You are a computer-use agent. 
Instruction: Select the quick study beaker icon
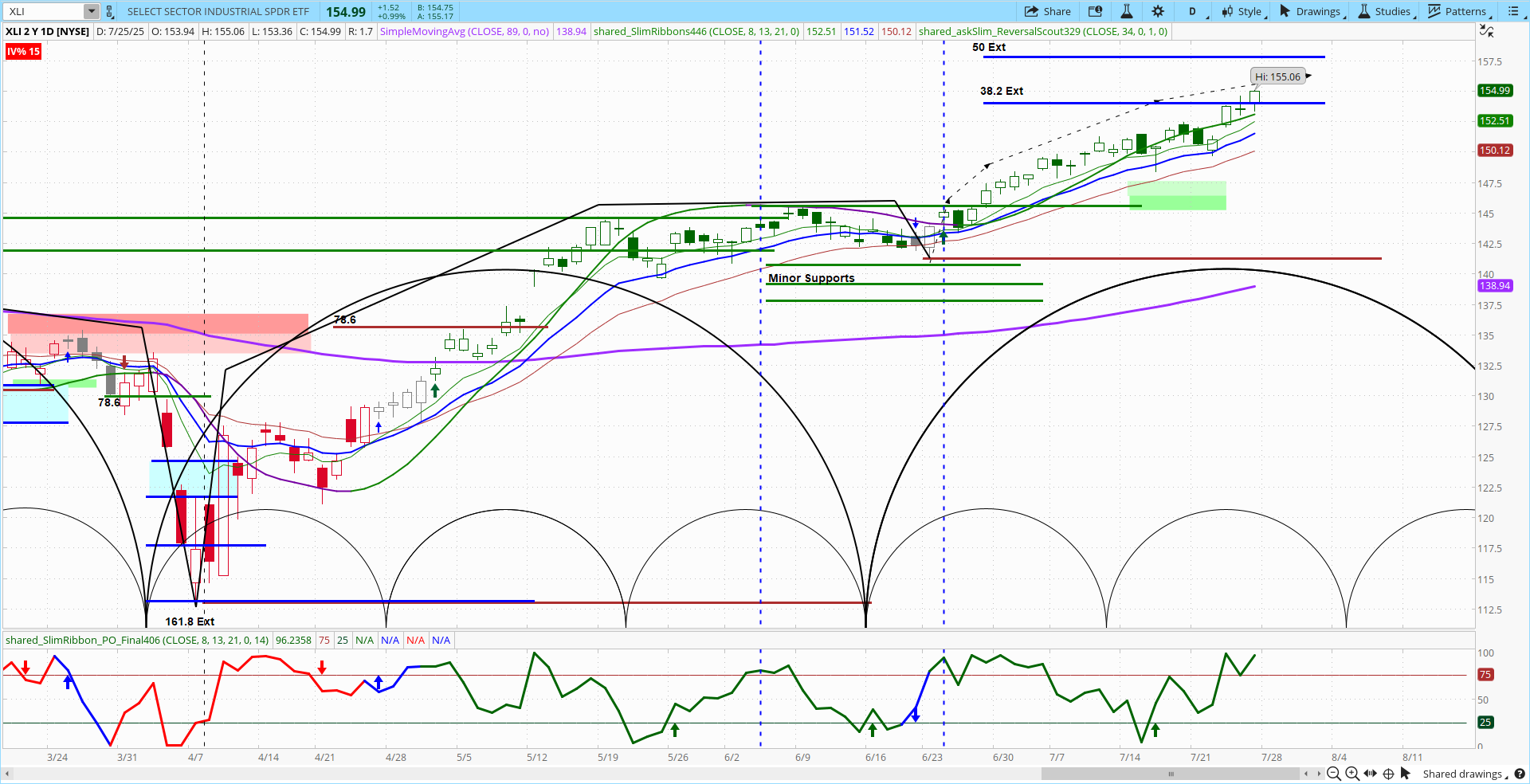click(1126, 11)
